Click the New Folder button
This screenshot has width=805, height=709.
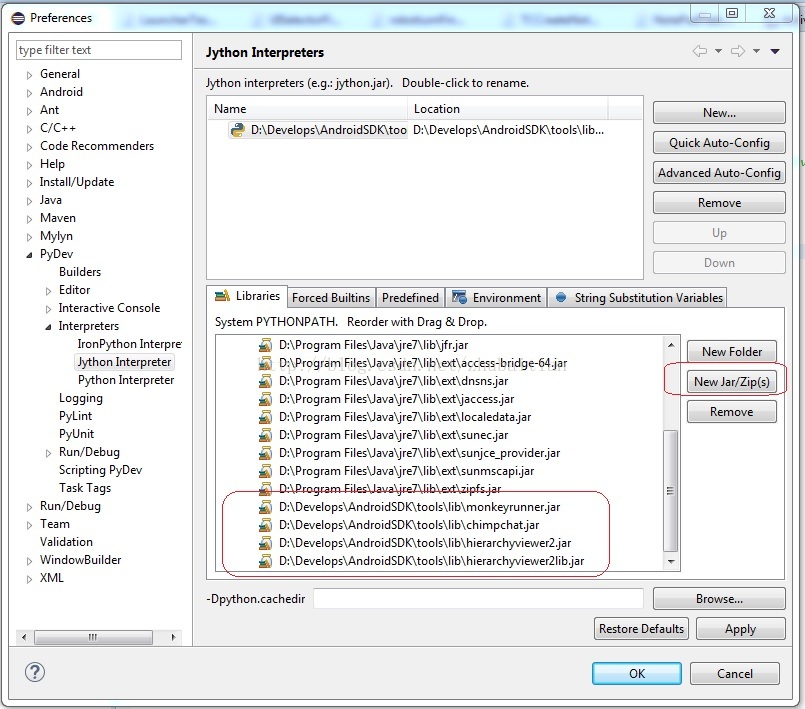pyautogui.click(x=732, y=352)
